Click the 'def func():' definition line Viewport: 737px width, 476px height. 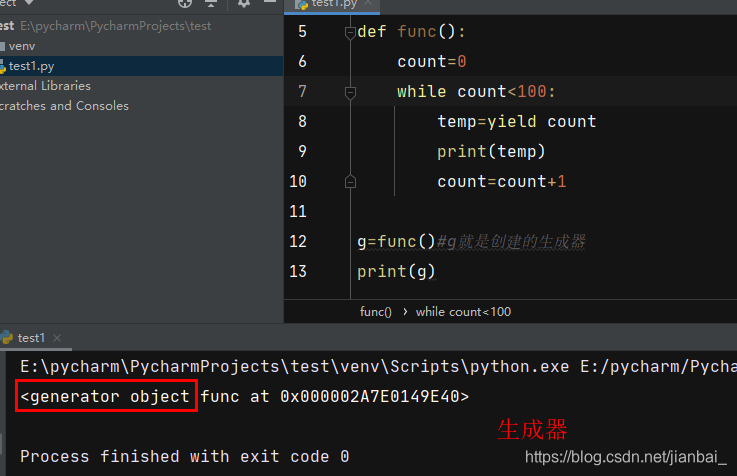[411, 32]
